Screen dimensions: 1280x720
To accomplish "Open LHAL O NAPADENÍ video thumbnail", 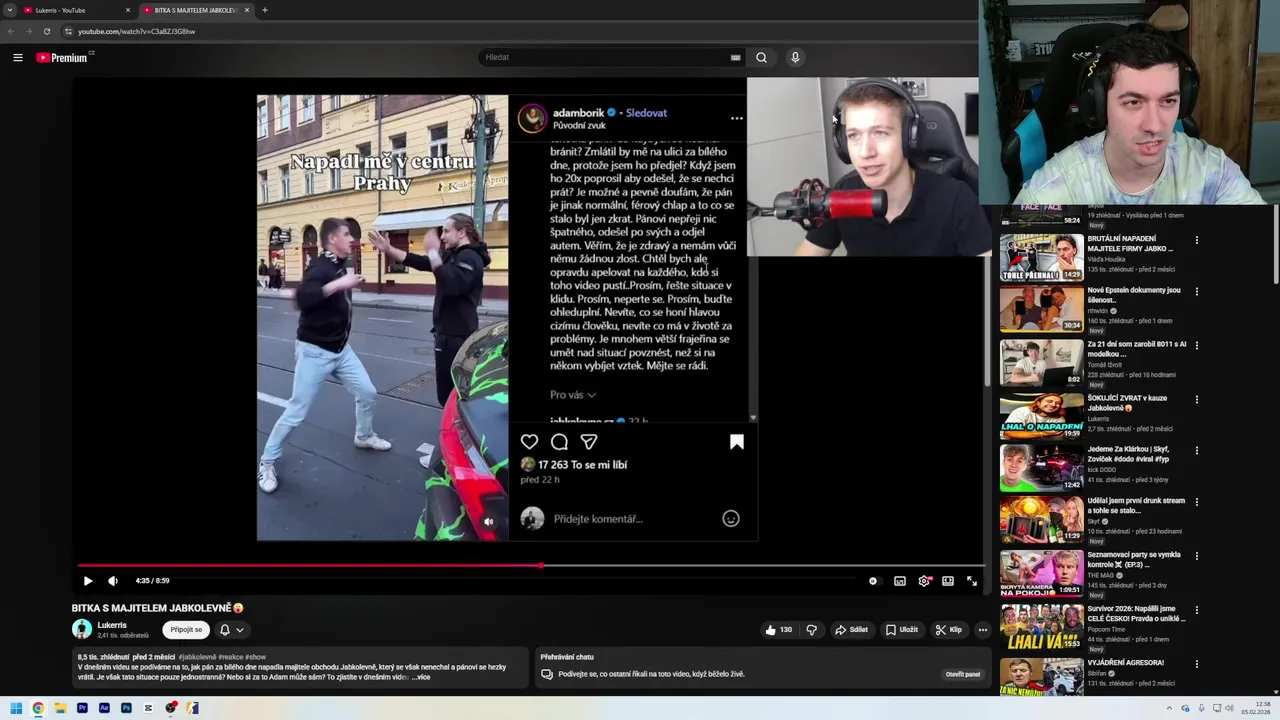I will coord(1041,415).
